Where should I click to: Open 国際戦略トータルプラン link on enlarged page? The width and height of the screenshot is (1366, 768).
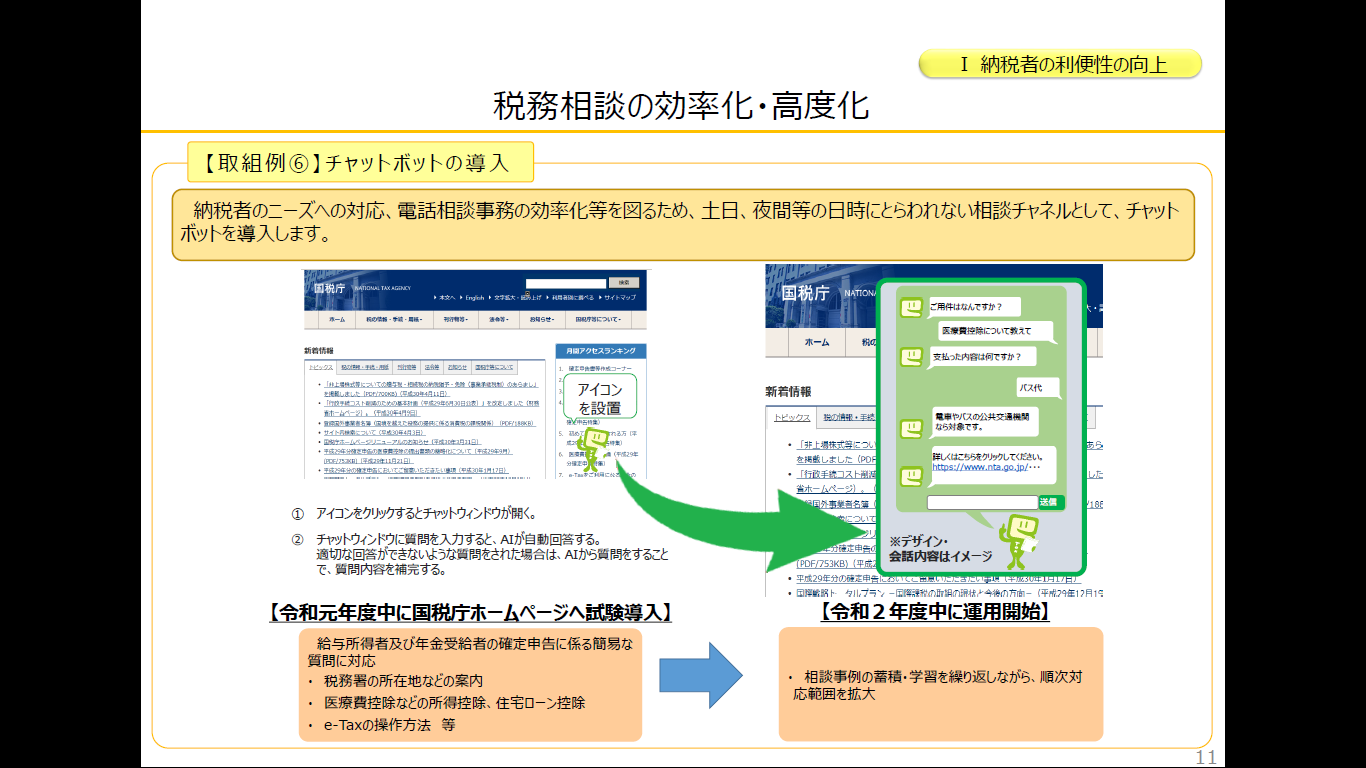[950, 593]
